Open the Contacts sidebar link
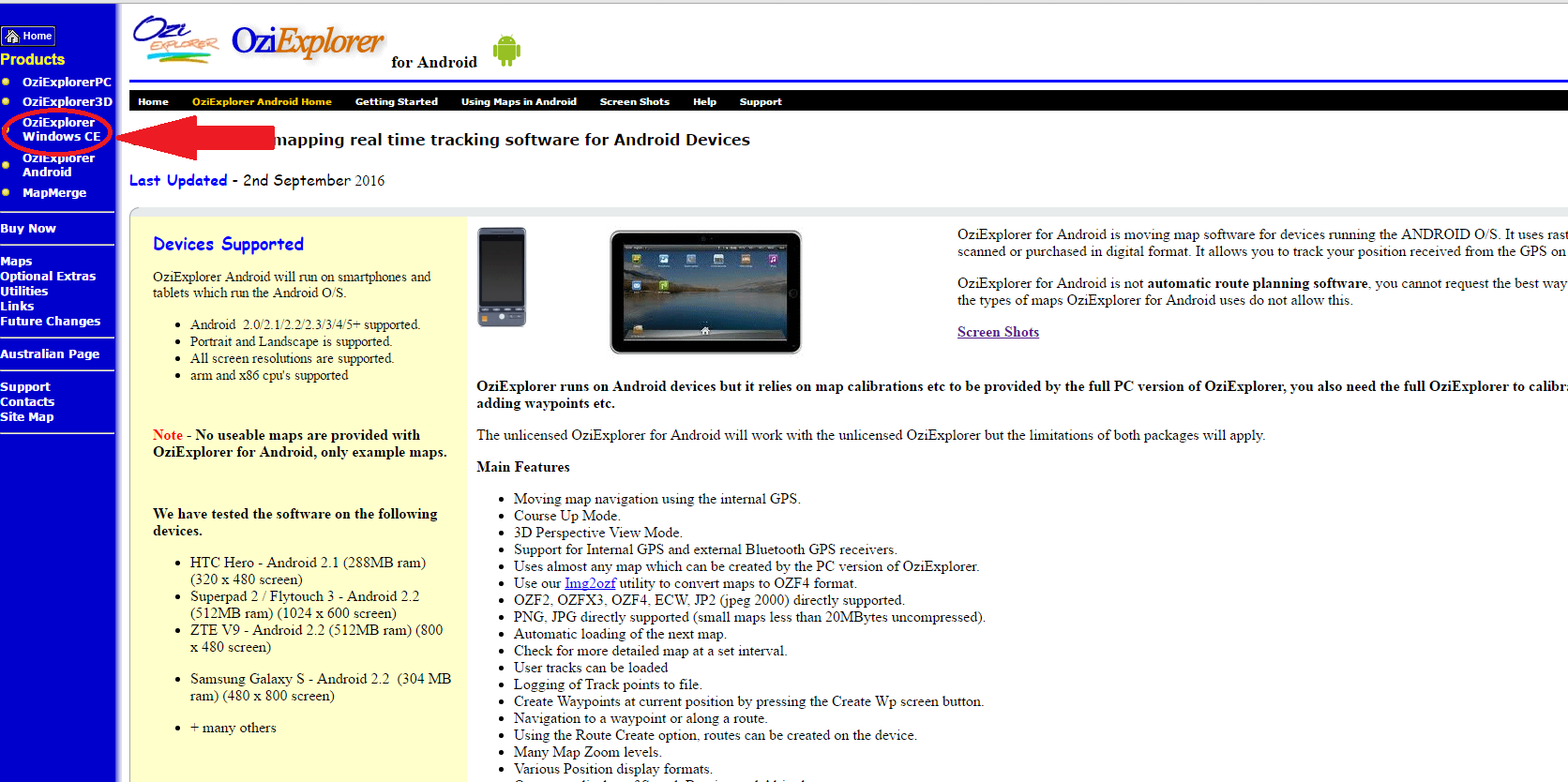 (x=27, y=401)
